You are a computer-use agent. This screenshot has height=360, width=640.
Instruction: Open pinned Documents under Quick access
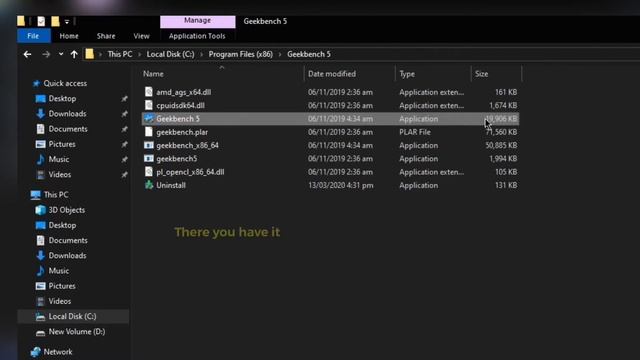68,129
